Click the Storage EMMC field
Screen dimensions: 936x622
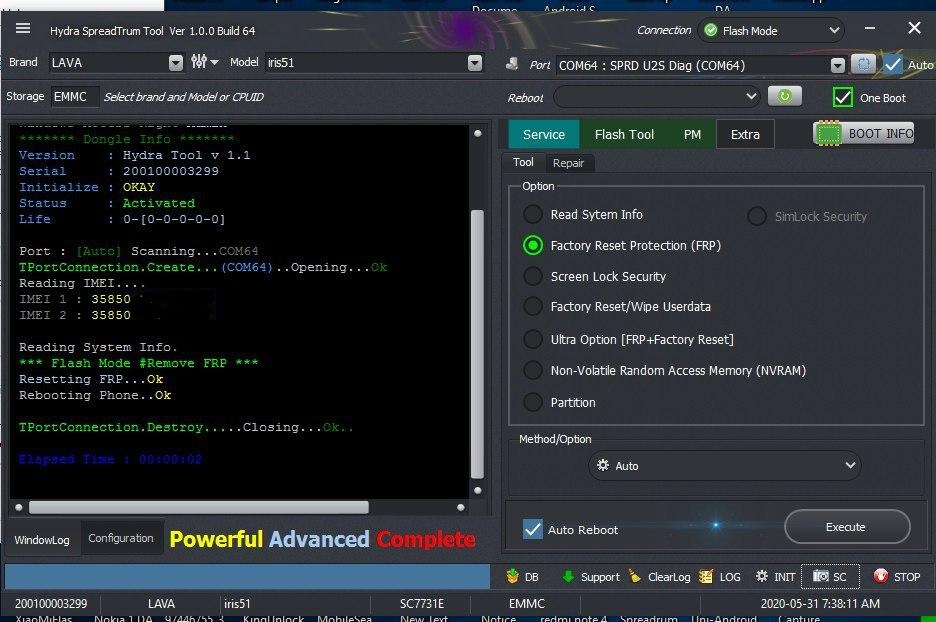point(74,96)
